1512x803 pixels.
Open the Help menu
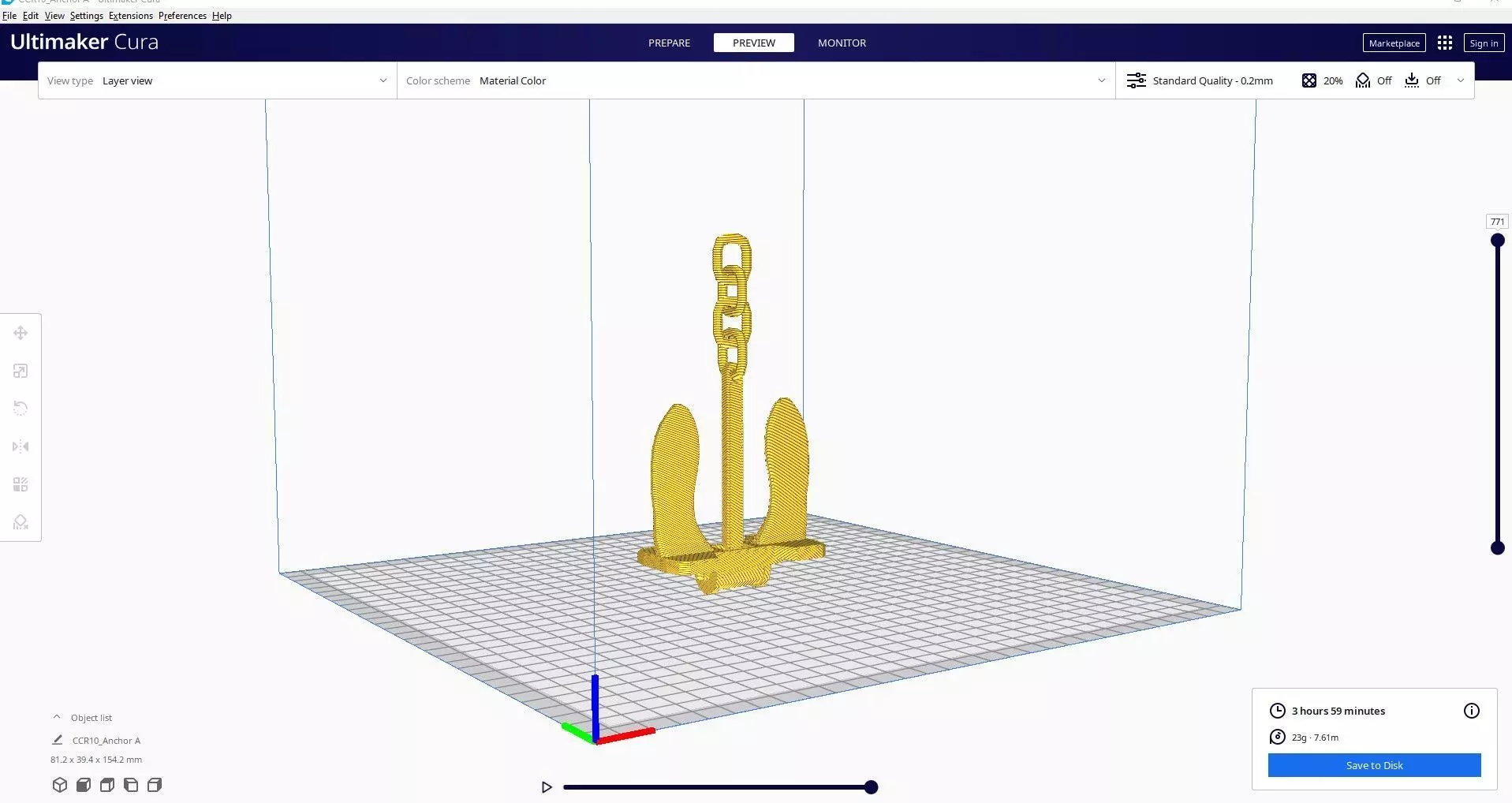click(222, 16)
